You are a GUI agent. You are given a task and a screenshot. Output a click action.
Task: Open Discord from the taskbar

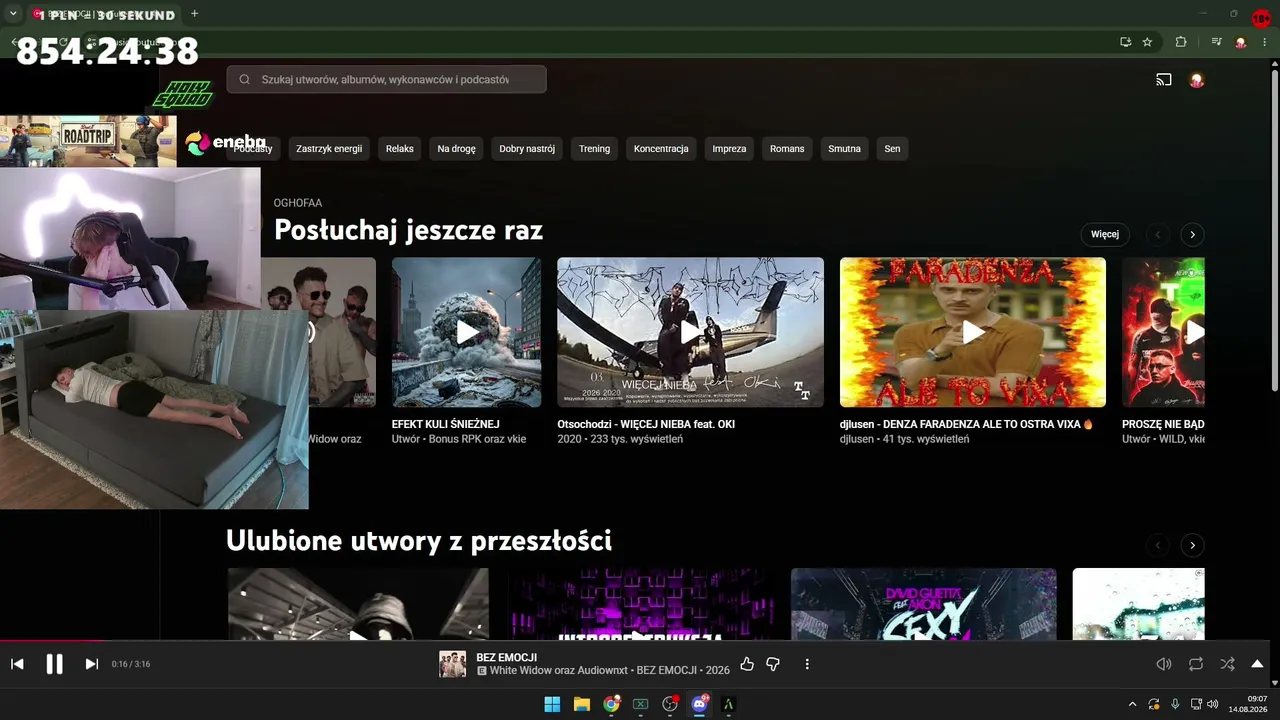click(x=700, y=704)
